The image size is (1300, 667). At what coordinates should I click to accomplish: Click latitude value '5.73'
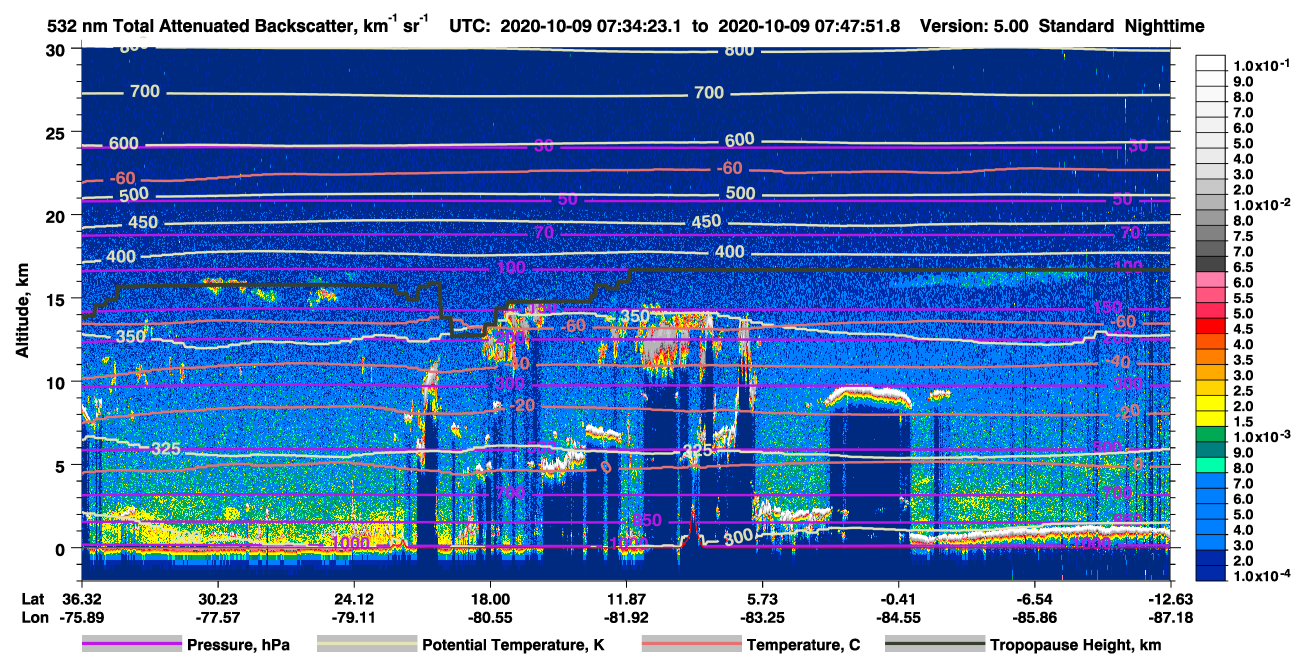pyautogui.click(x=763, y=599)
